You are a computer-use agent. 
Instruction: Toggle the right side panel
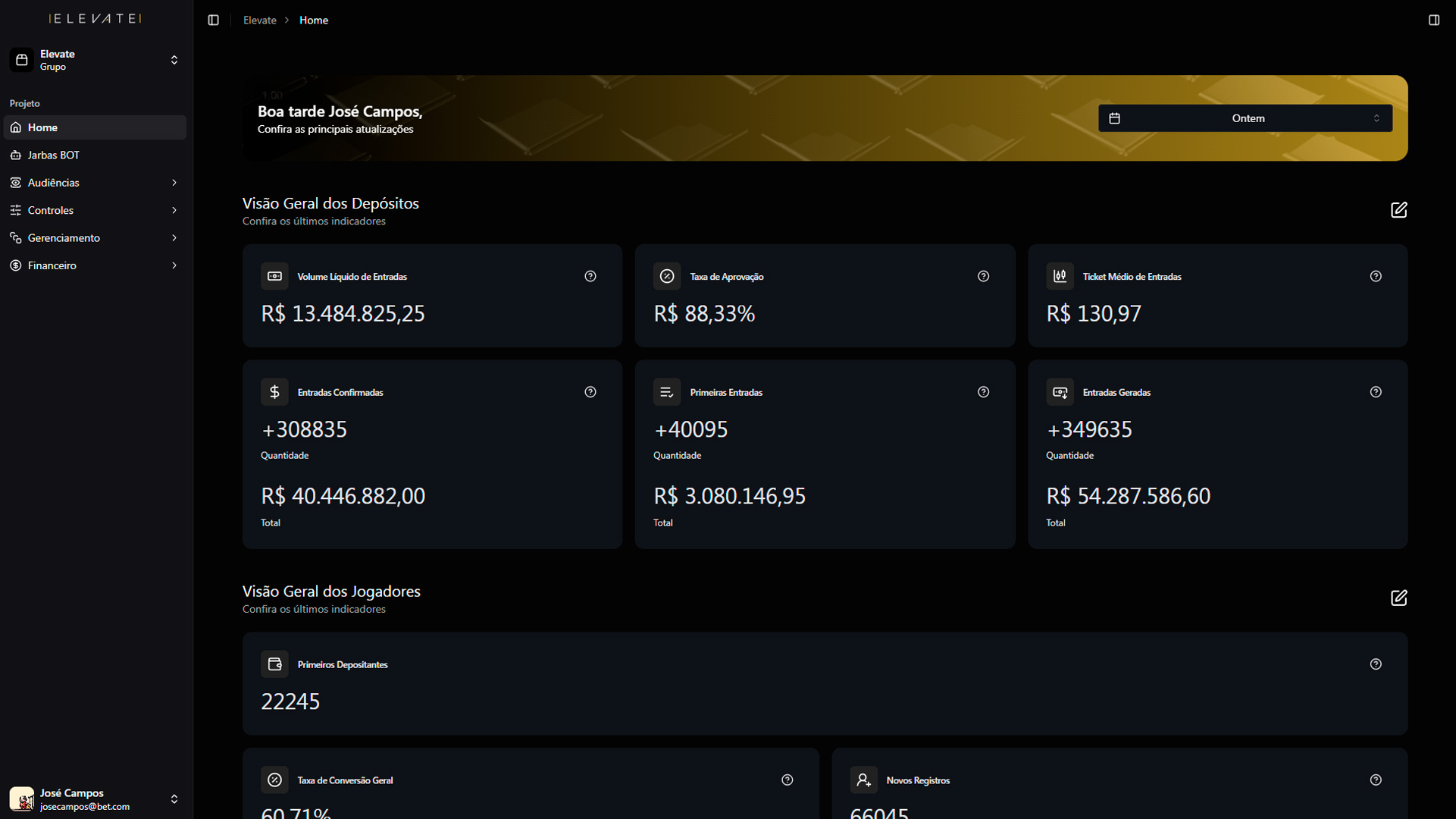point(1433,20)
